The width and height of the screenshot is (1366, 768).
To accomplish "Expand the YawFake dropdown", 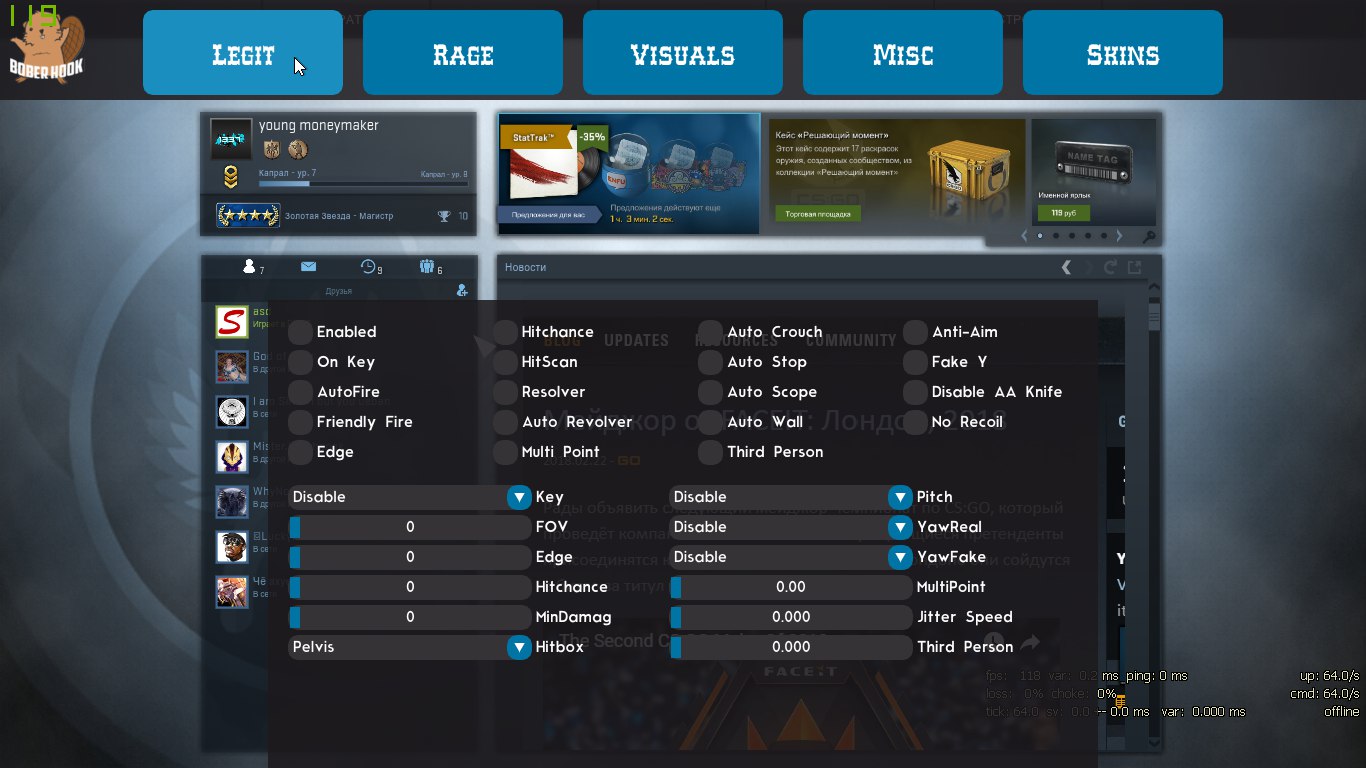I will (791, 557).
